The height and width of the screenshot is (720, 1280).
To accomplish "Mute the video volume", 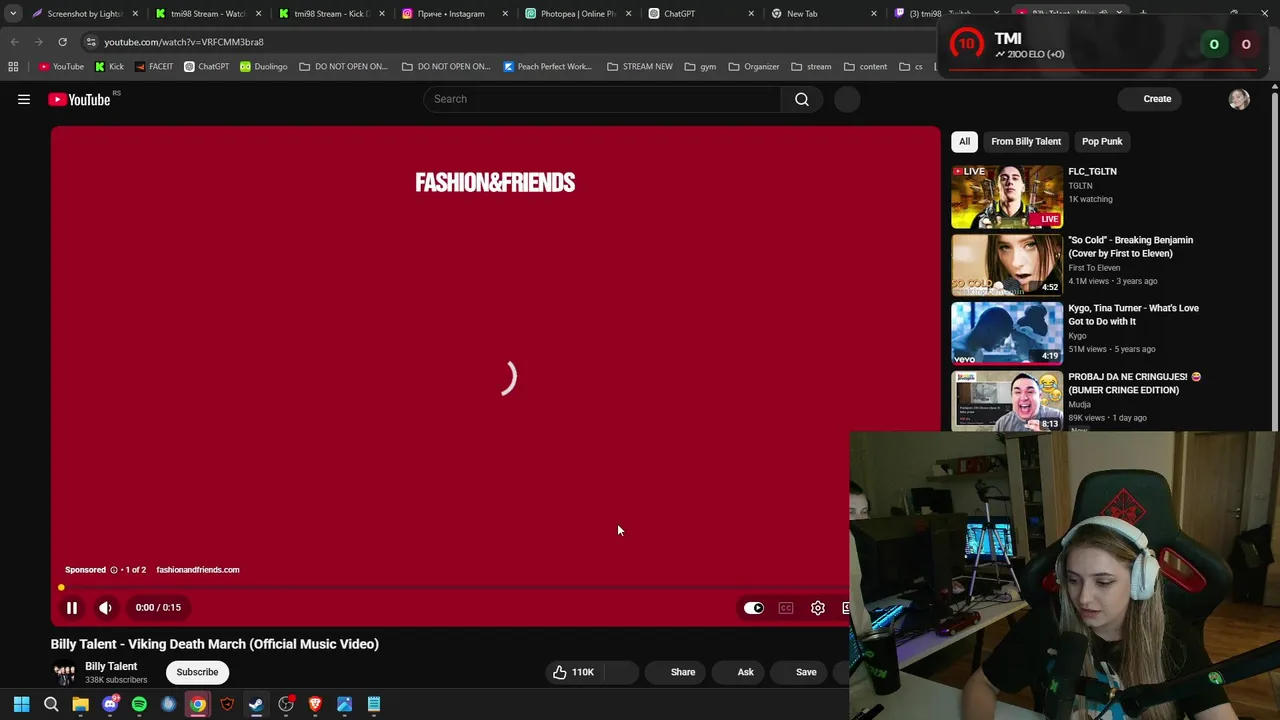I will [x=105, y=607].
